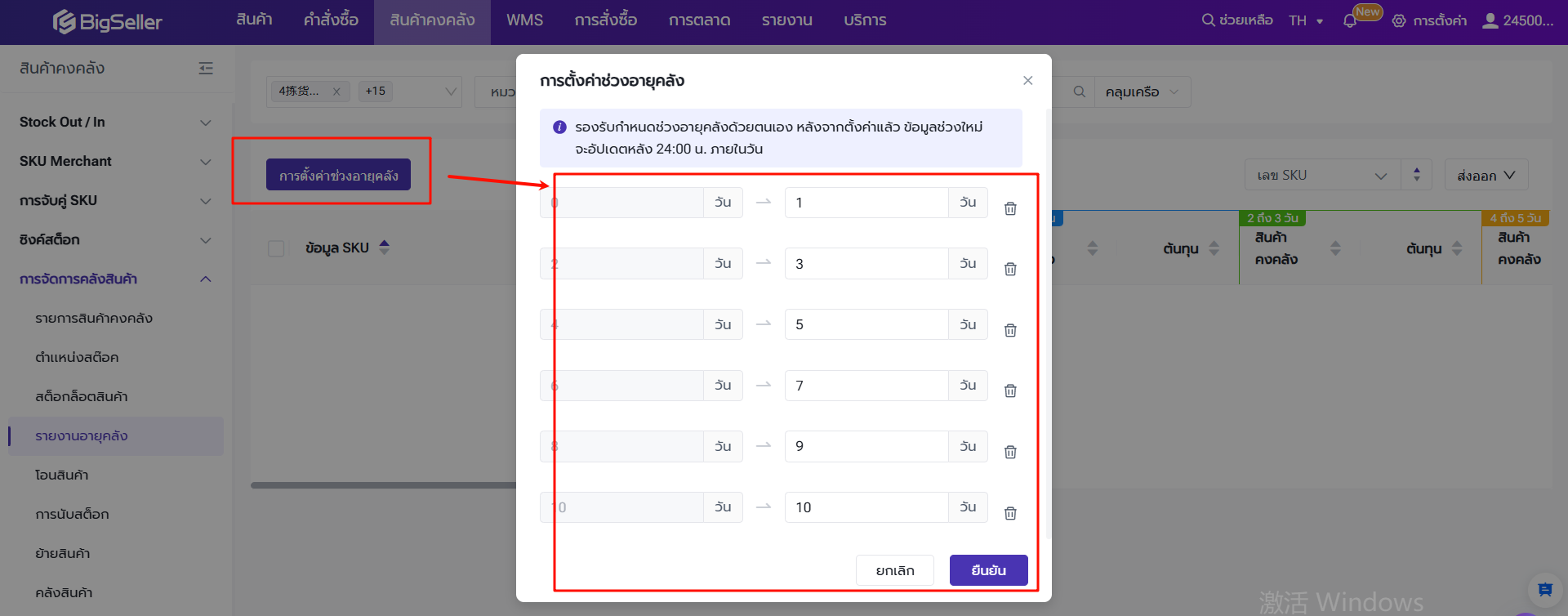The width and height of the screenshot is (1568, 616).
Task: Open the WMS top menu
Action: pyautogui.click(x=524, y=20)
